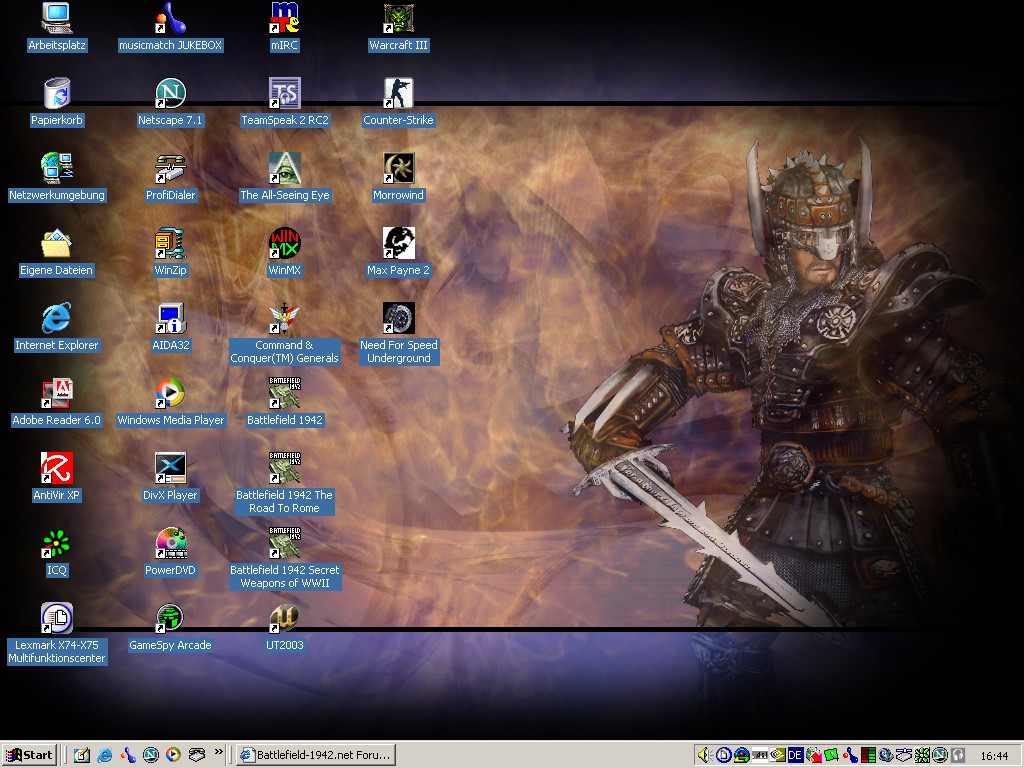Open The All-Seeing Eye shortcut
1024x768 pixels.
coord(285,177)
